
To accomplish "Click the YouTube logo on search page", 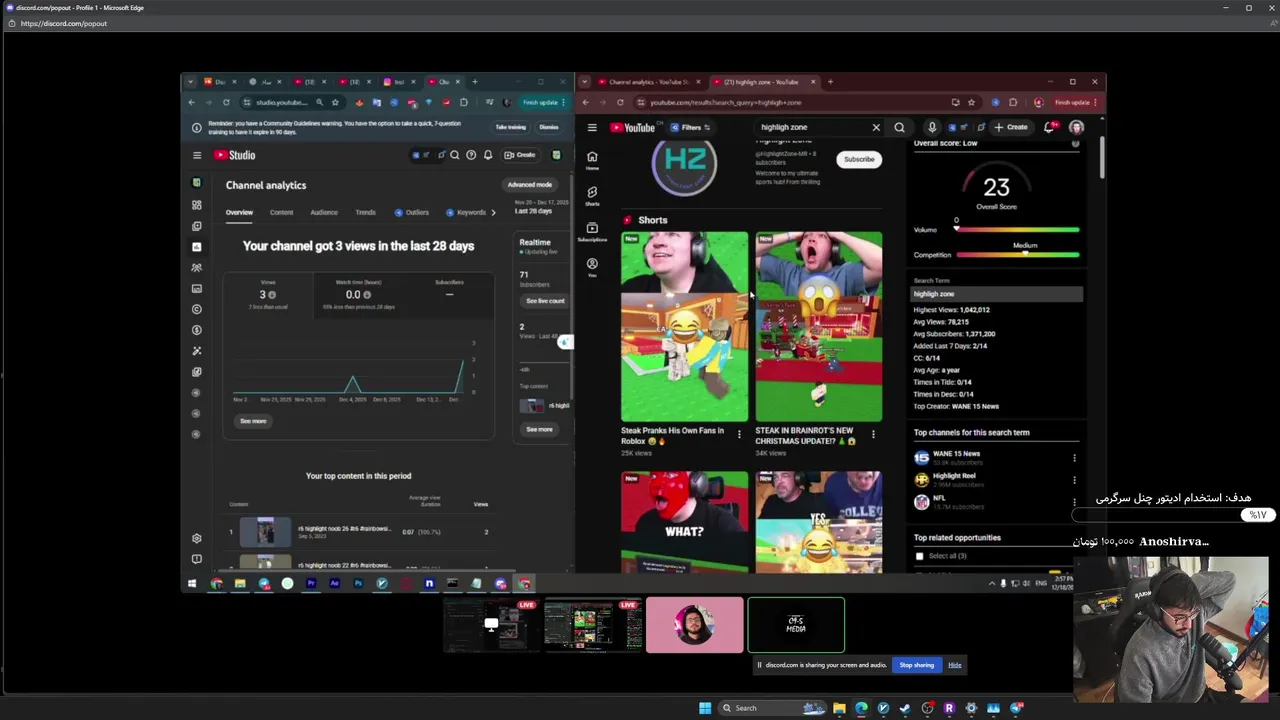I will 633,128.
